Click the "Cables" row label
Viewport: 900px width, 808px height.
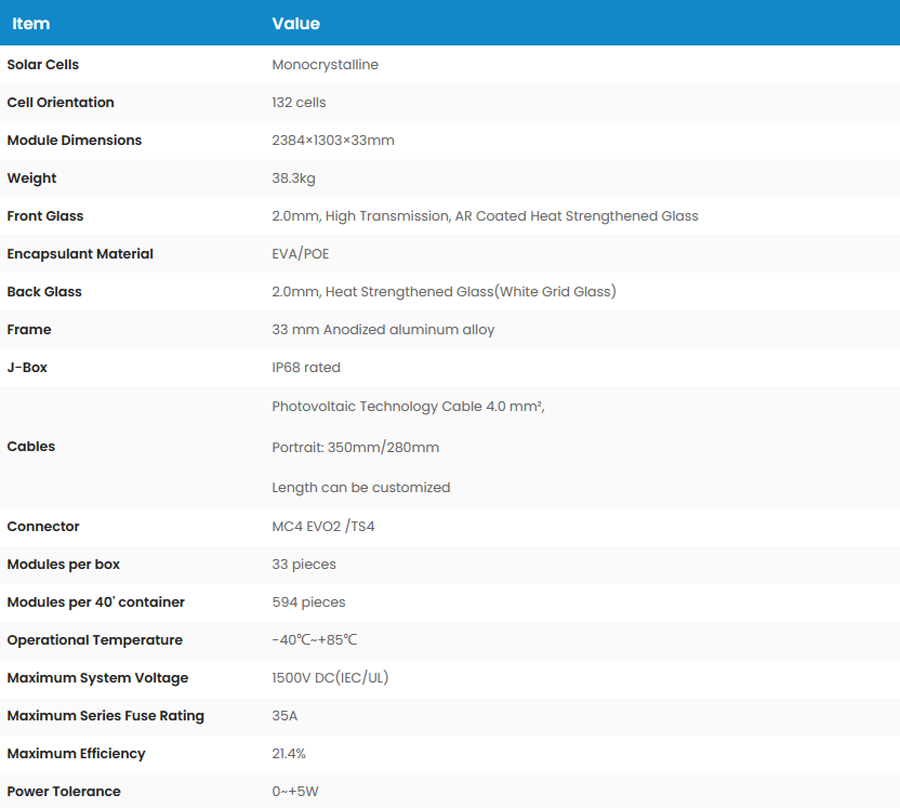[x=31, y=447]
